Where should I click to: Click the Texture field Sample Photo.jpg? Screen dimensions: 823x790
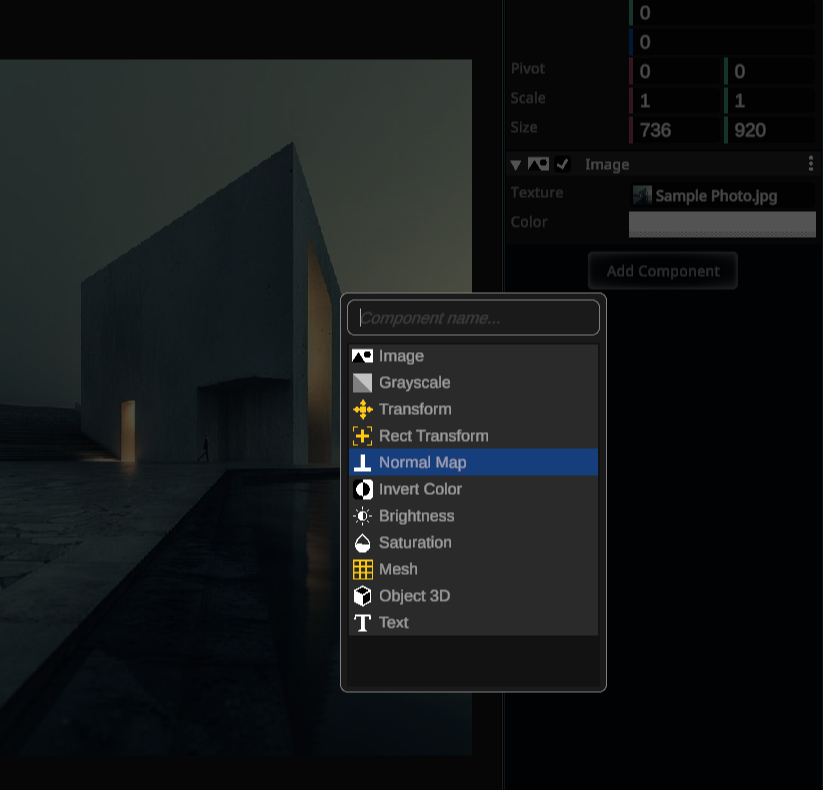pyautogui.click(x=722, y=196)
